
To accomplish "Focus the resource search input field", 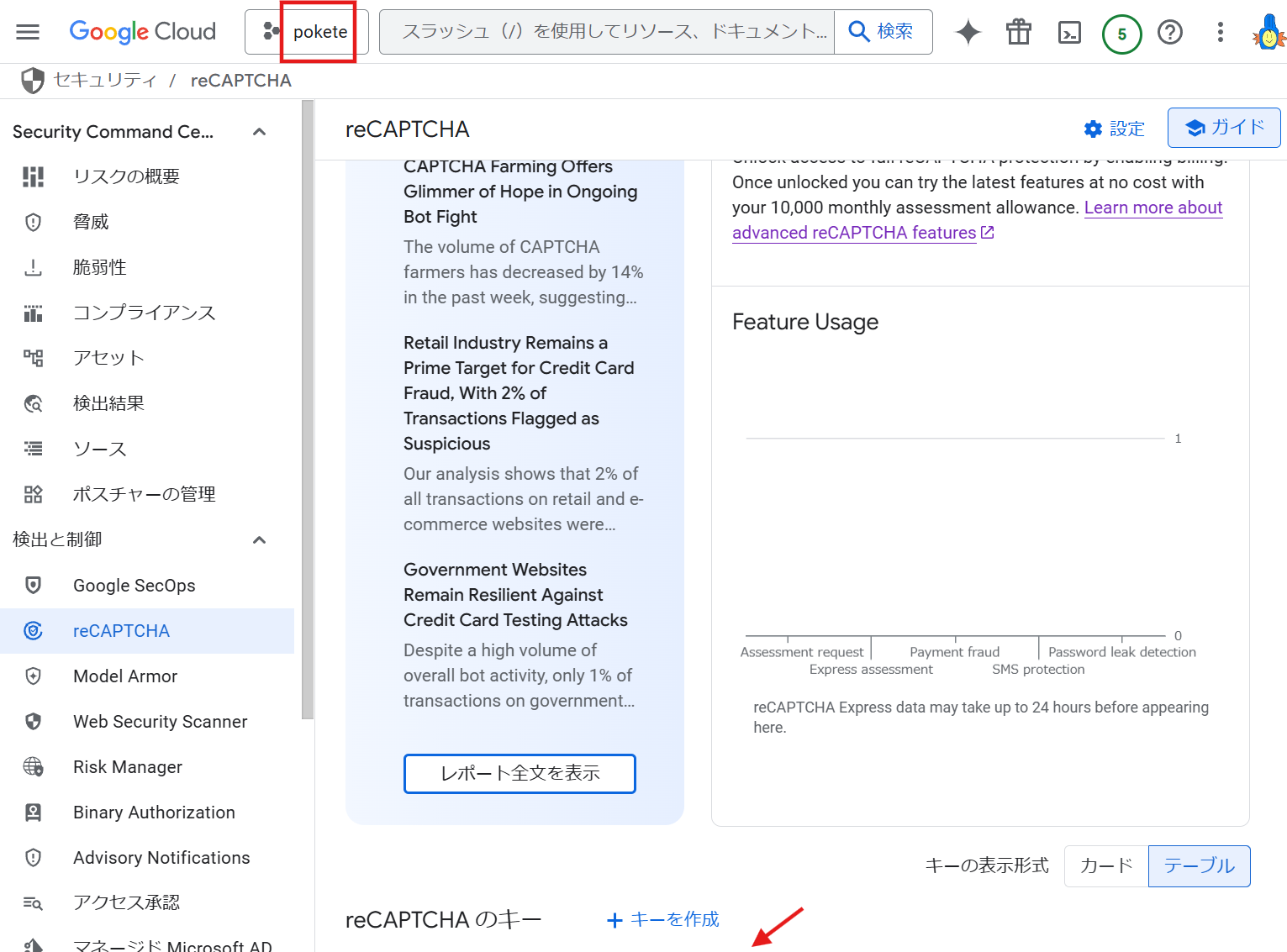I will (607, 32).
